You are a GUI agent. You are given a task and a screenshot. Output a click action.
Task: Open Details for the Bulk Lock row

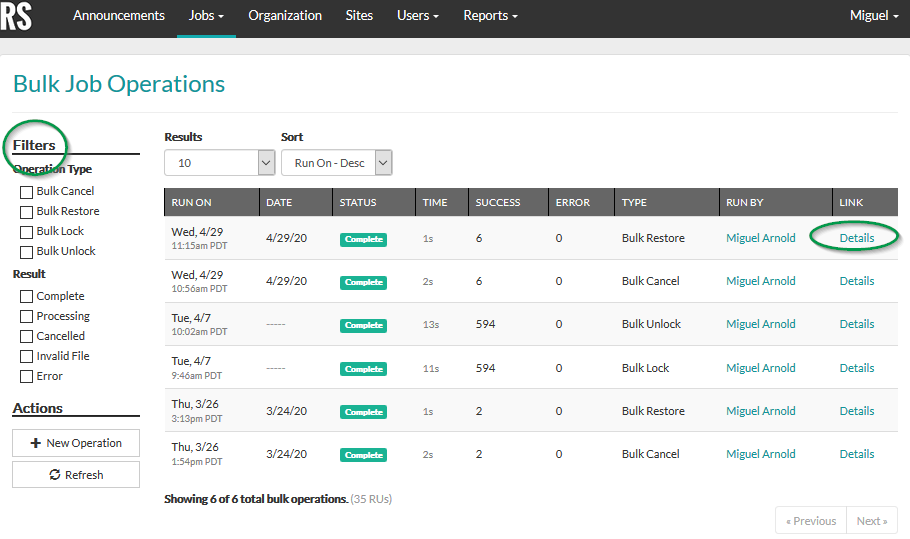click(x=857, y=368)
